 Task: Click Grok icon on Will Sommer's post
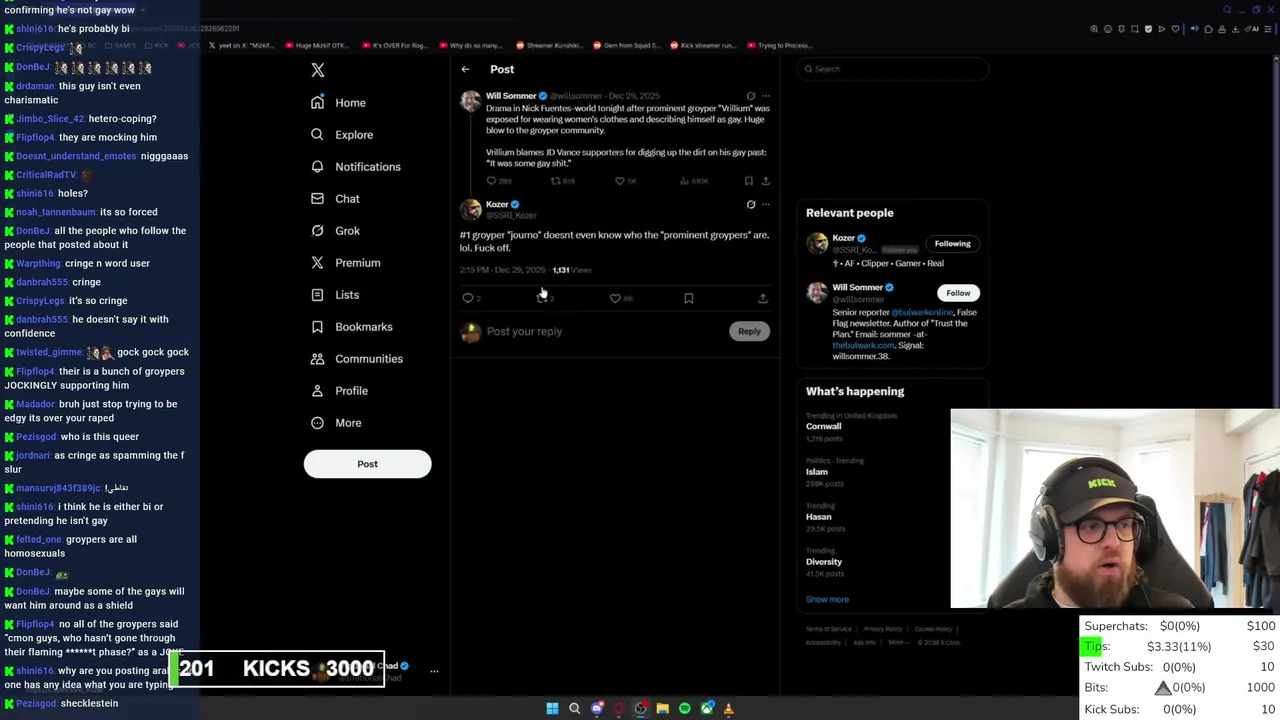click(751, 96)
